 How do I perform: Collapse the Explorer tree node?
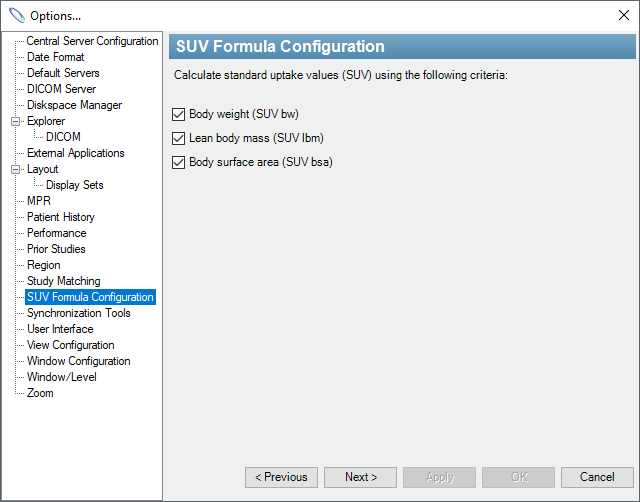coord(15,121)
